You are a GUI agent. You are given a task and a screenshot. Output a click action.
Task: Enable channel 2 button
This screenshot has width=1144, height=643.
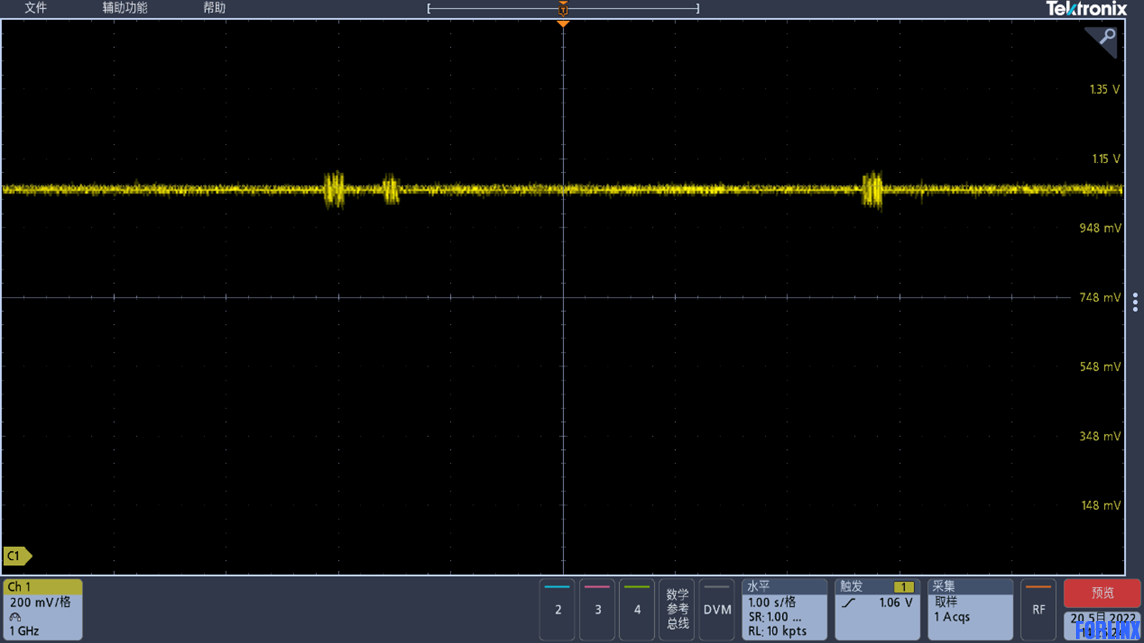click(x=557, y=609)
